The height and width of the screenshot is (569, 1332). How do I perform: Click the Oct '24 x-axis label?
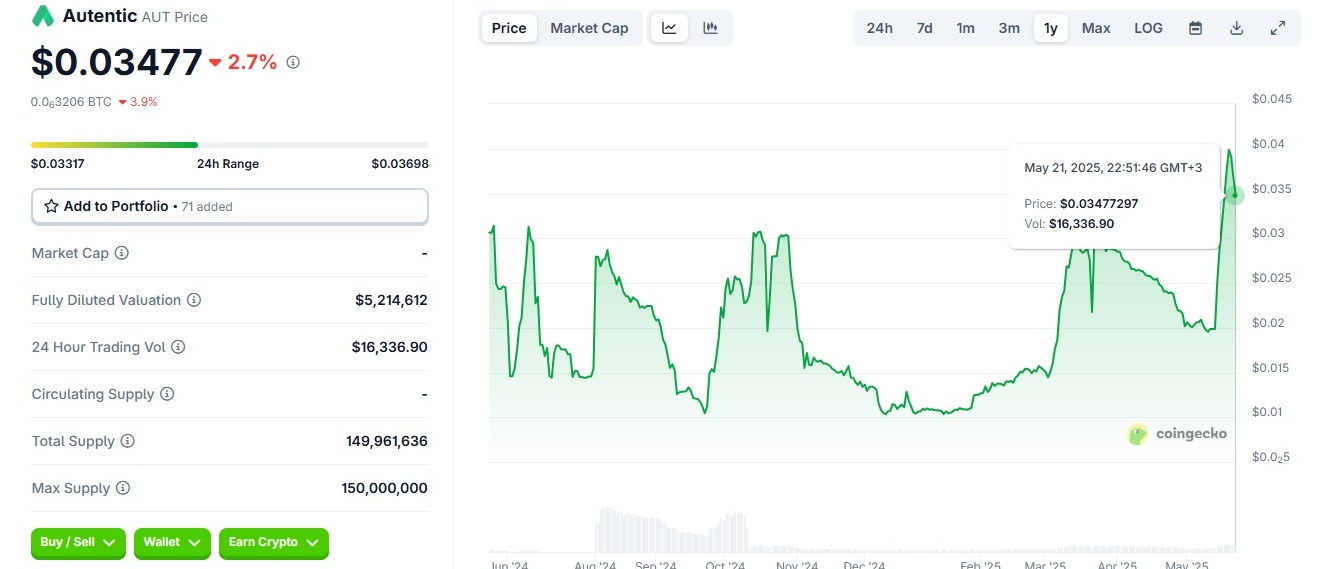(725, 564)
